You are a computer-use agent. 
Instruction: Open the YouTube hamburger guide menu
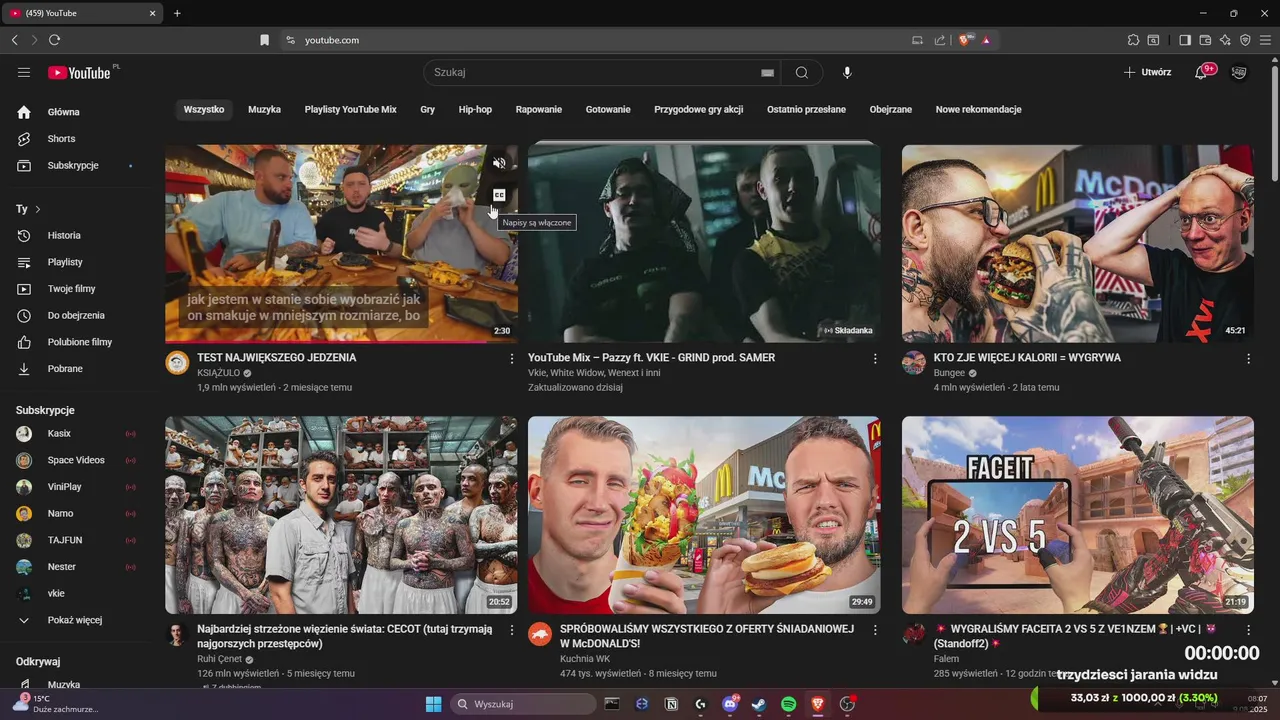pos(24,72)
